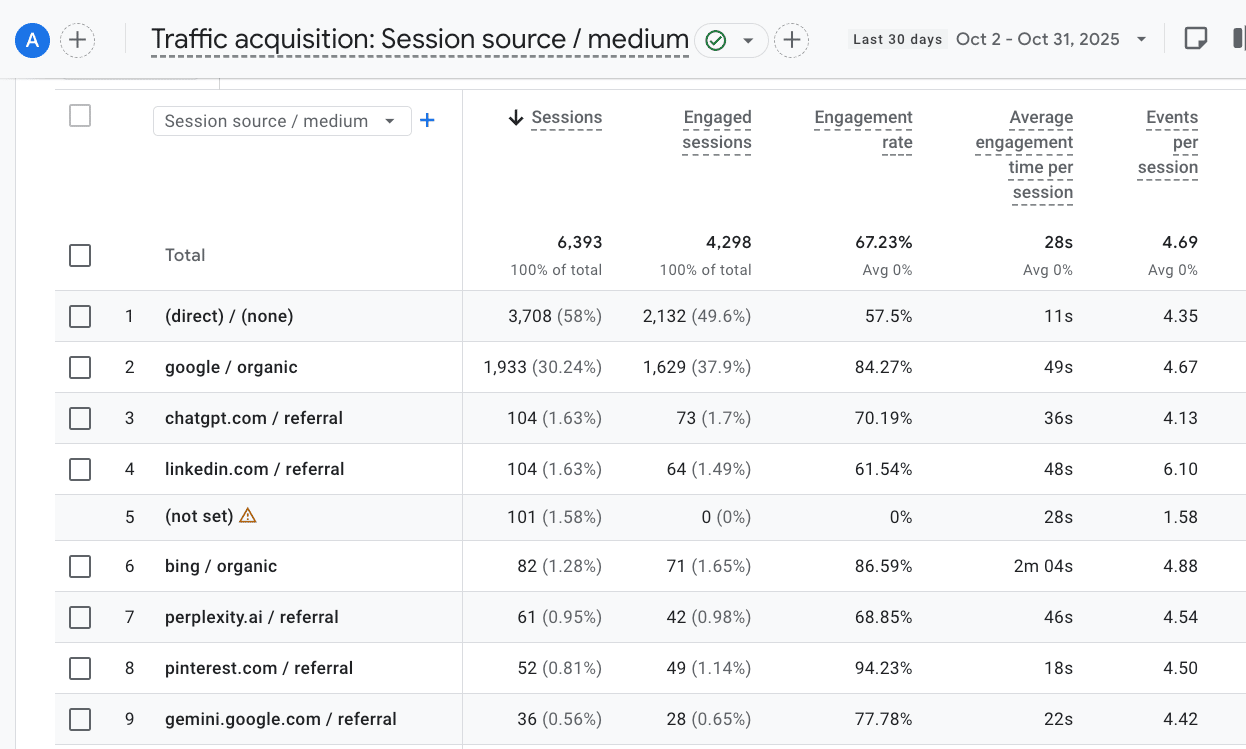Open the Session source / medium dropdown
Viewport: 1246px width, 749px height.
(x=282, y=121)
